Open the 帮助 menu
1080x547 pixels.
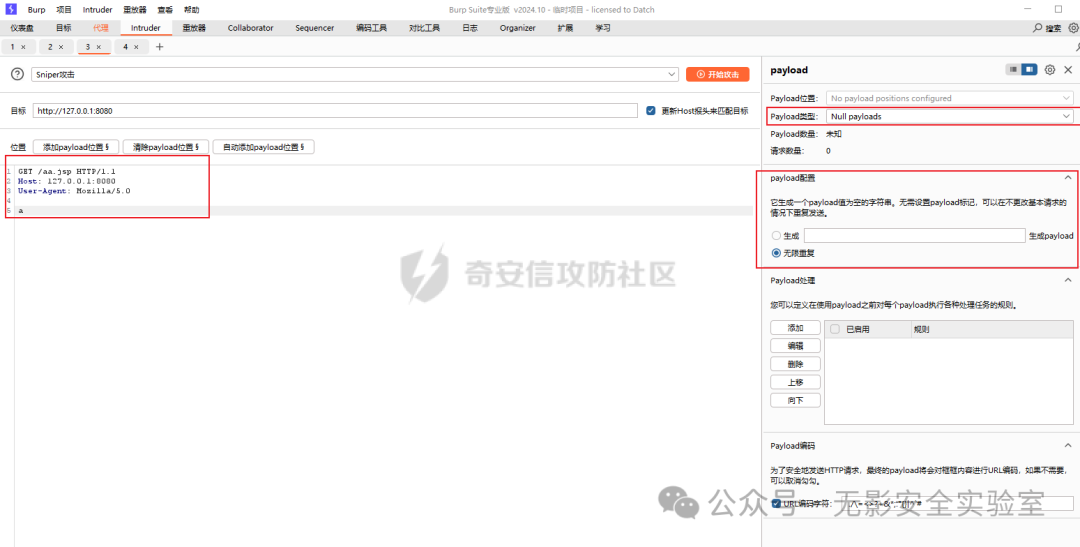coord(191,10)
